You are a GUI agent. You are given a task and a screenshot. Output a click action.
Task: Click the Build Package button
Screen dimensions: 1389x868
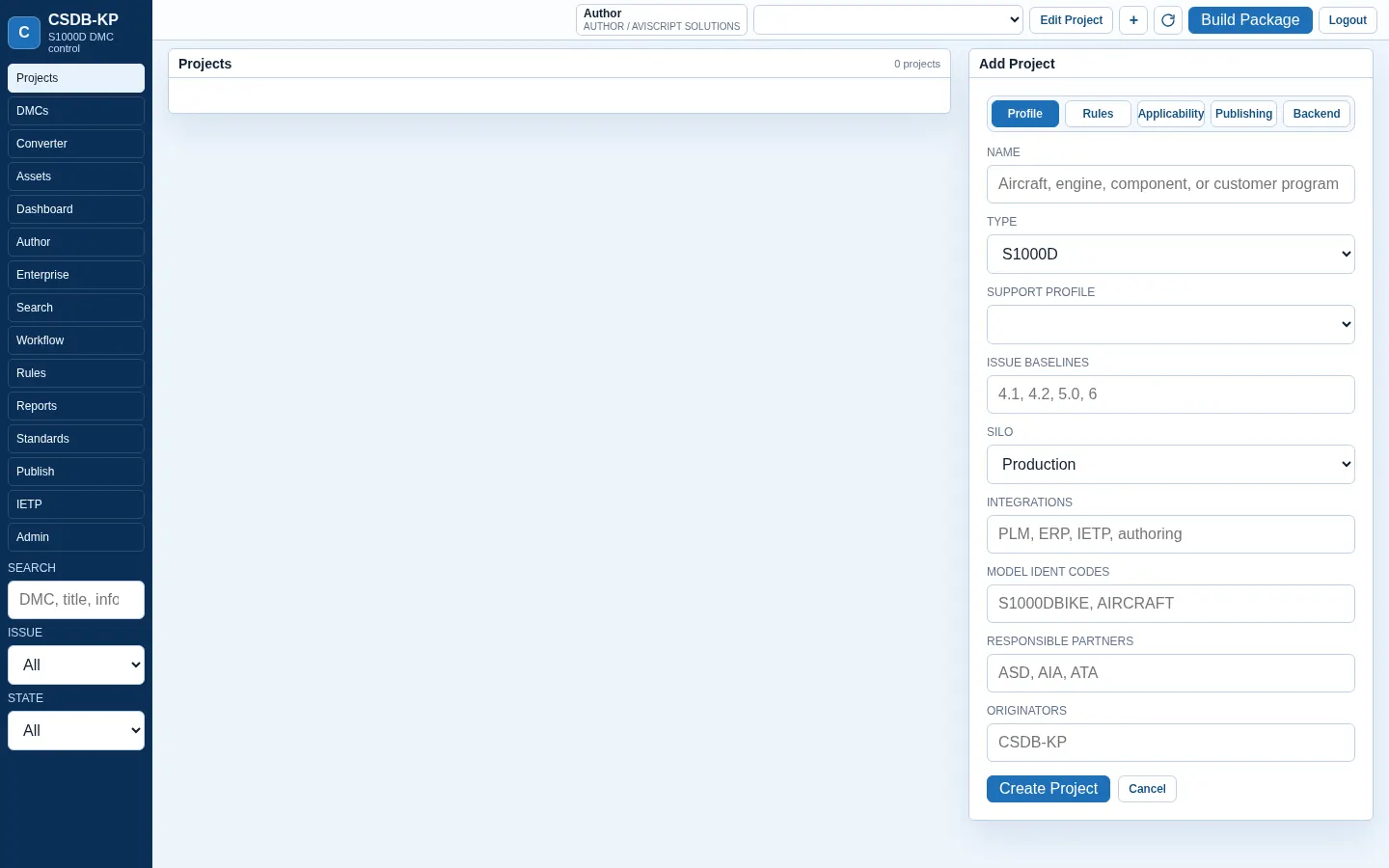pos(1250,20)
